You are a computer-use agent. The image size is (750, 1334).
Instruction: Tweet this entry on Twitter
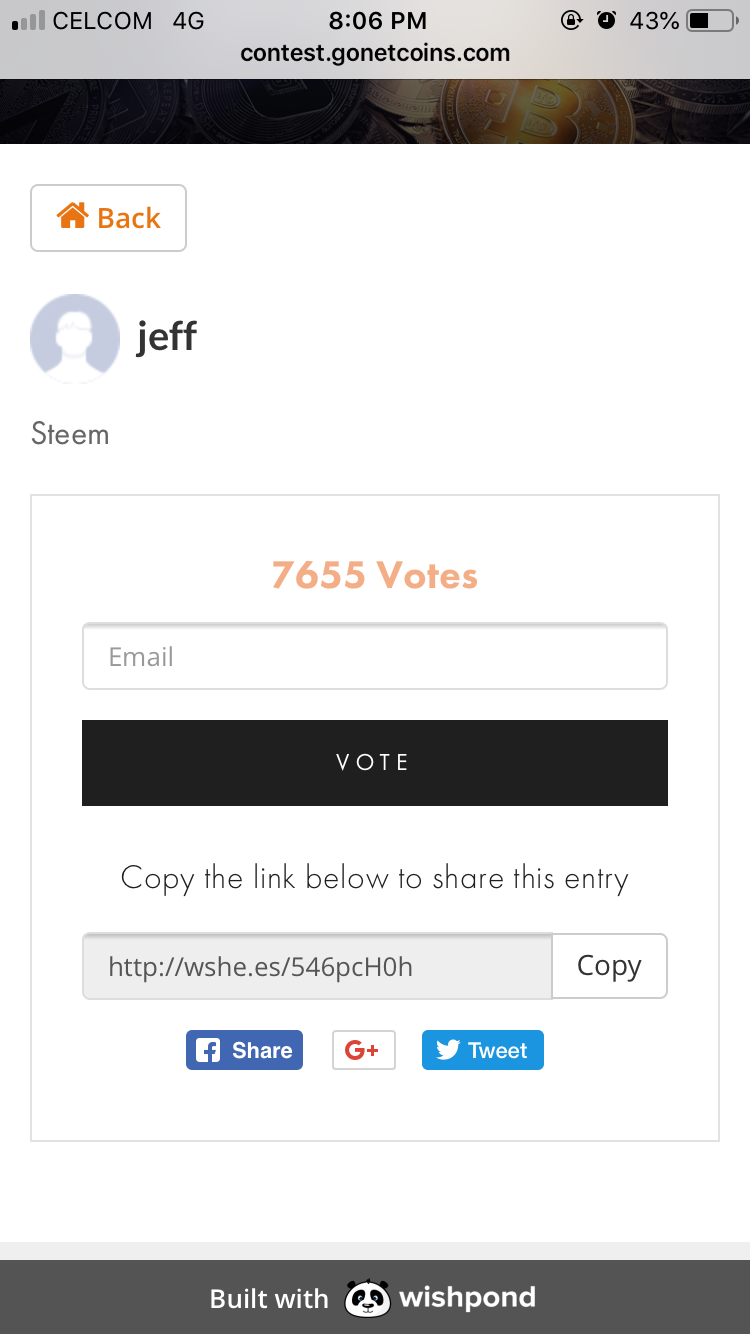482,1050
